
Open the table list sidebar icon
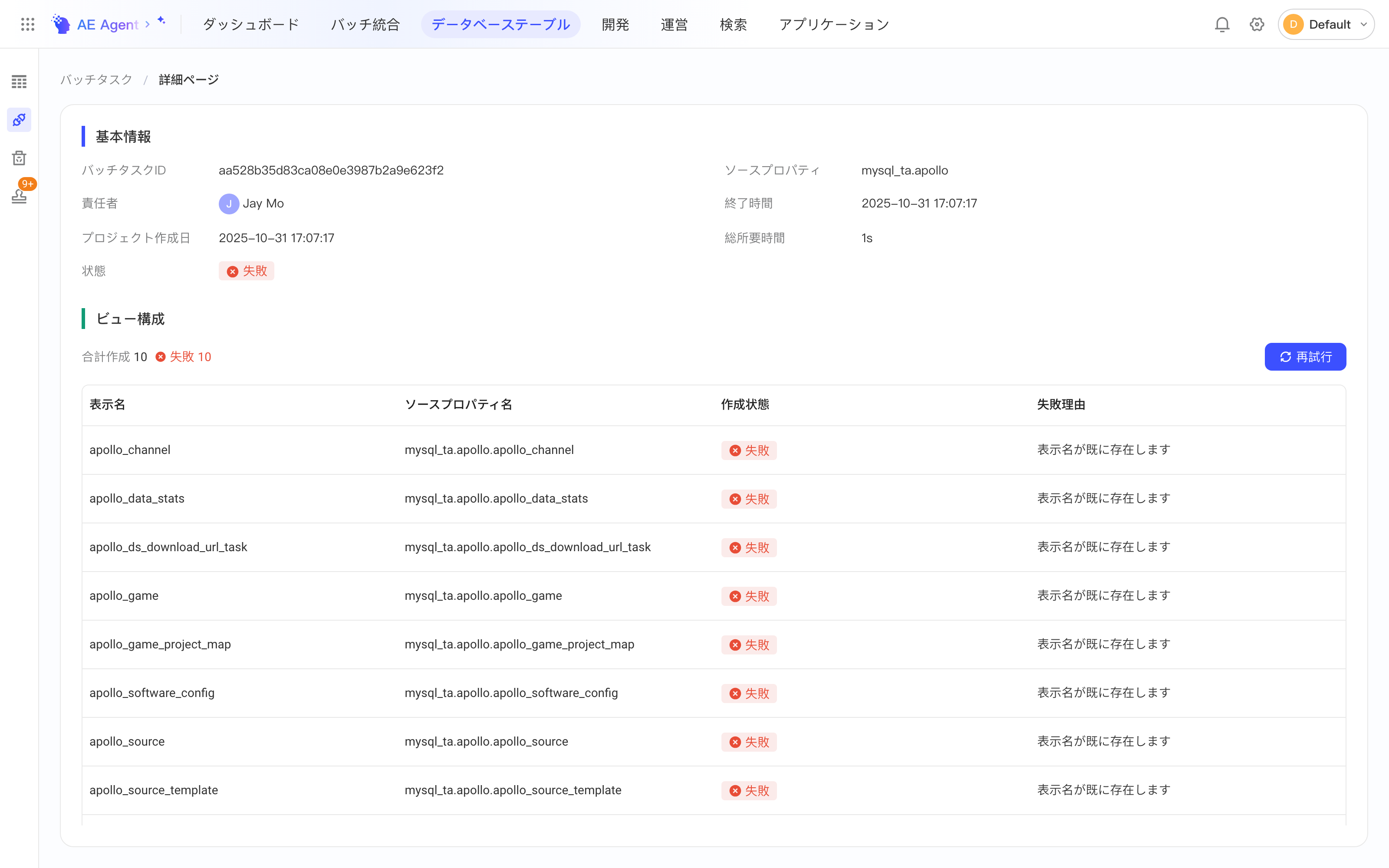click(19, 82)
